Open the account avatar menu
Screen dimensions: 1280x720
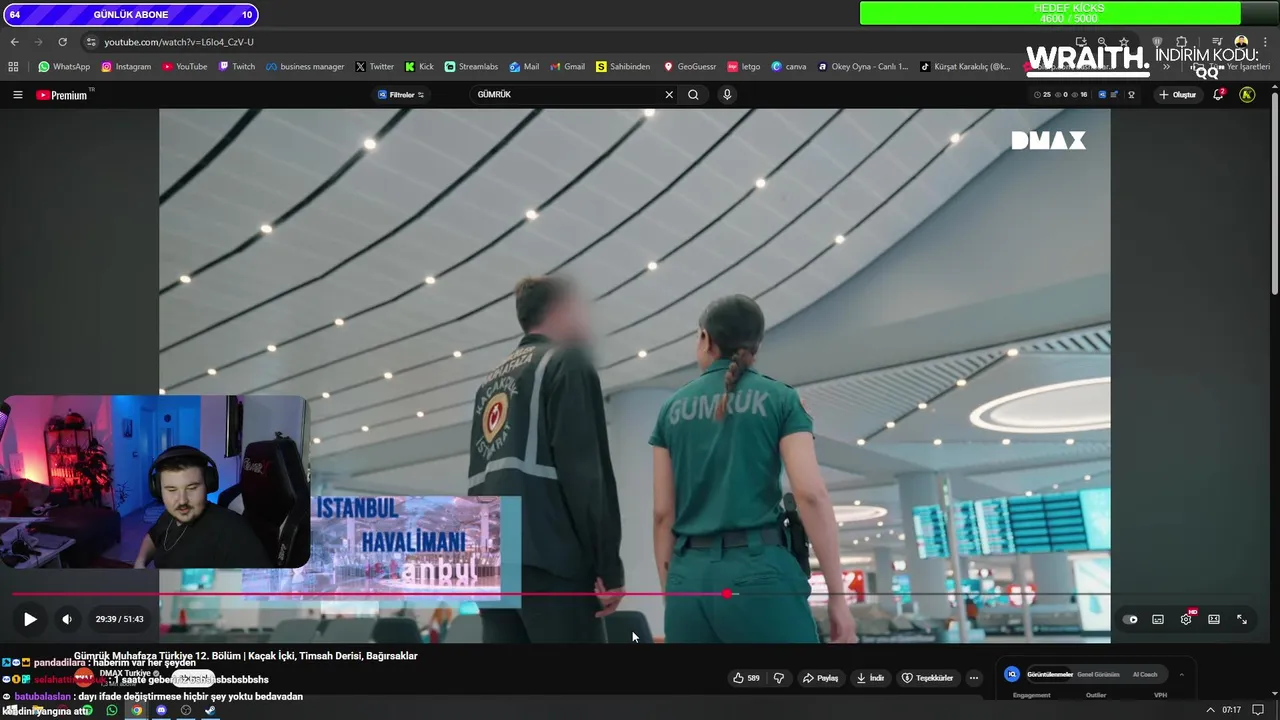[x=1247, y=95]
